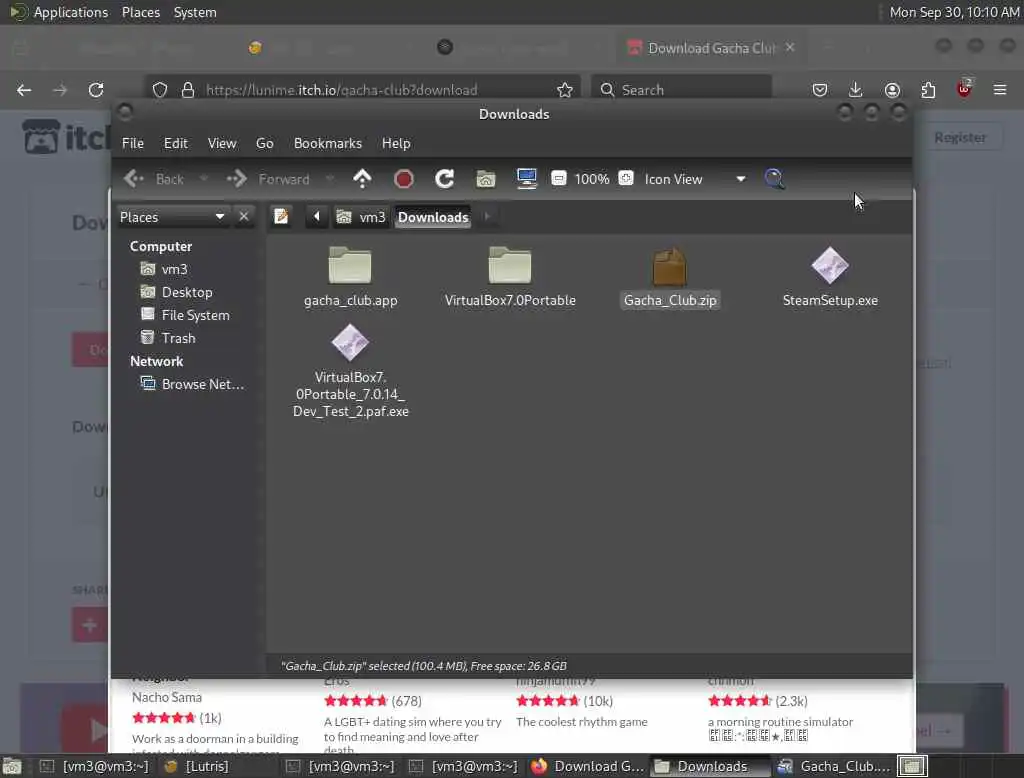This screenshot has height=778, width=1024.
Task: Click the Back navigation button
Action: click(x=155, y=178)
